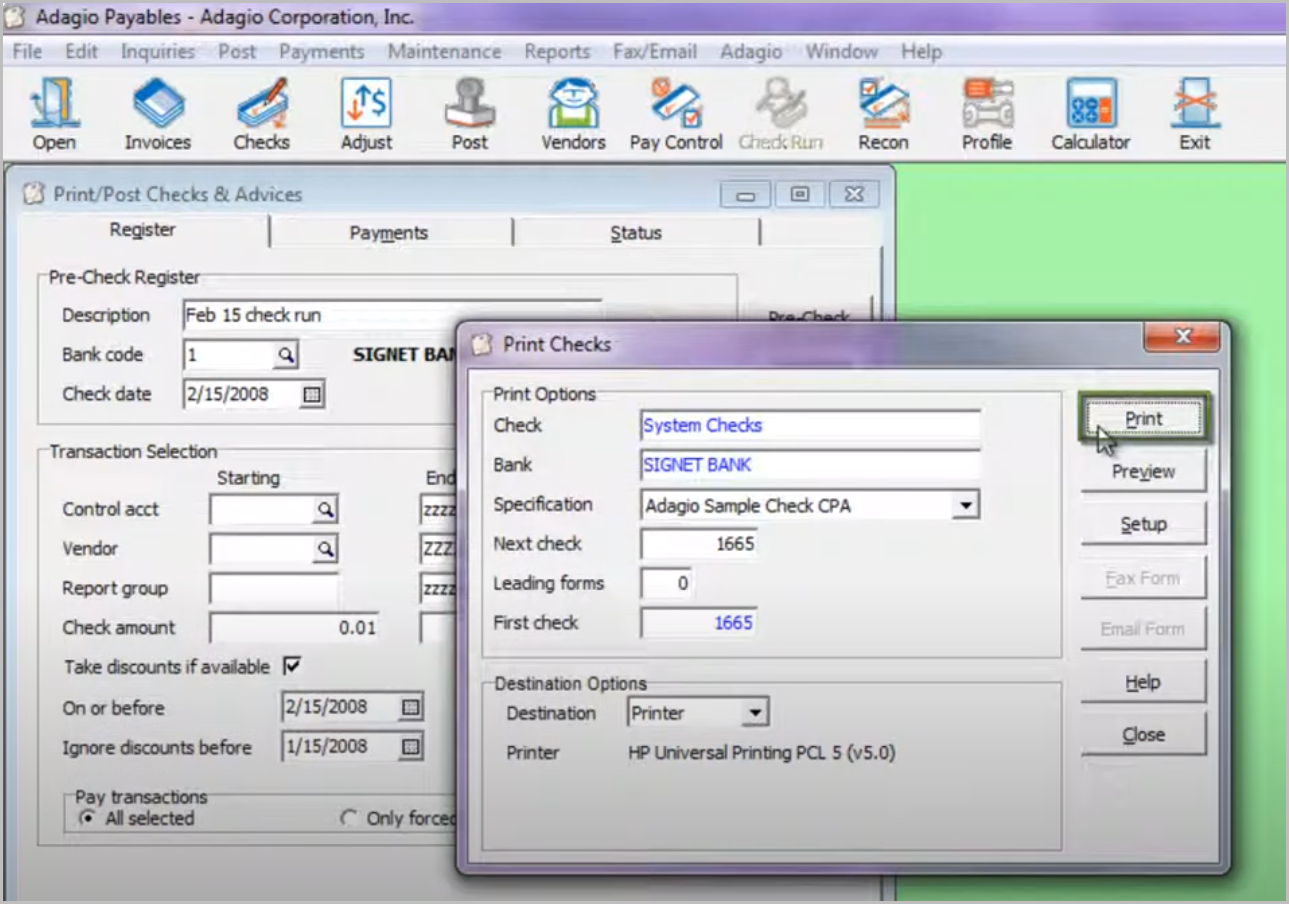Image resolution: width=1289 pixels, height=904 pixels.
Task: Click the Email Form button
Action: 1144,629
